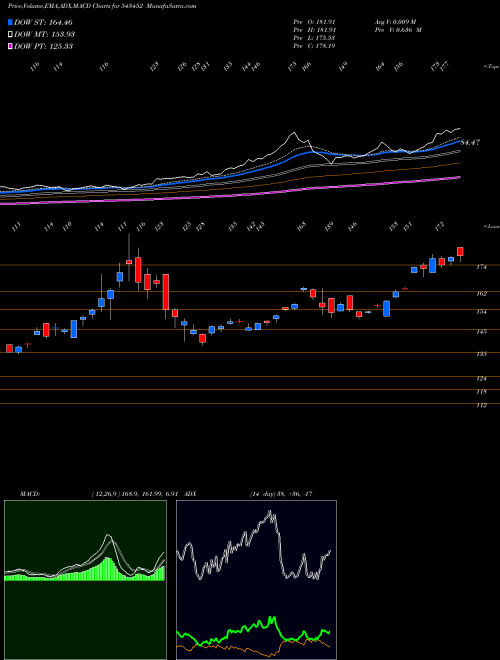500x660 pixels.
Task: Click the 'MACD:' panel label
Action: tap(30, 494)
